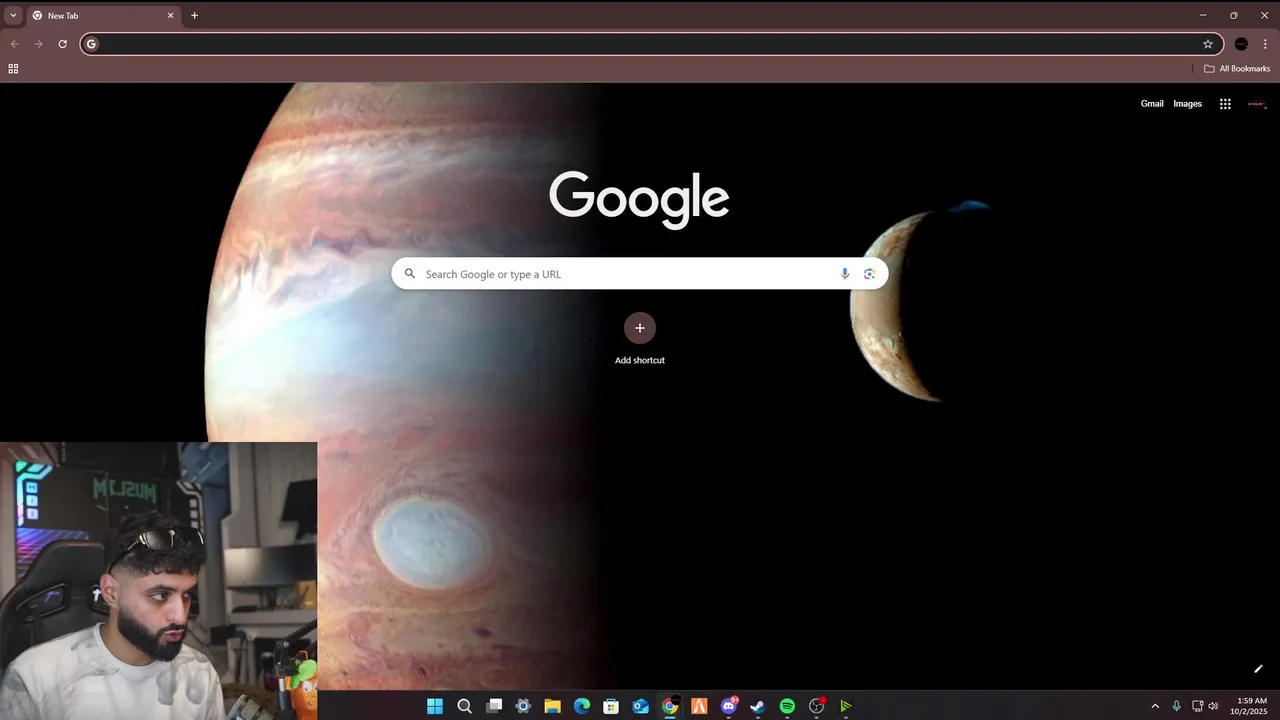This screenshot has height=720, width=1280.
Task: Open volume control from tray
Action: [x=1213, y=706]
